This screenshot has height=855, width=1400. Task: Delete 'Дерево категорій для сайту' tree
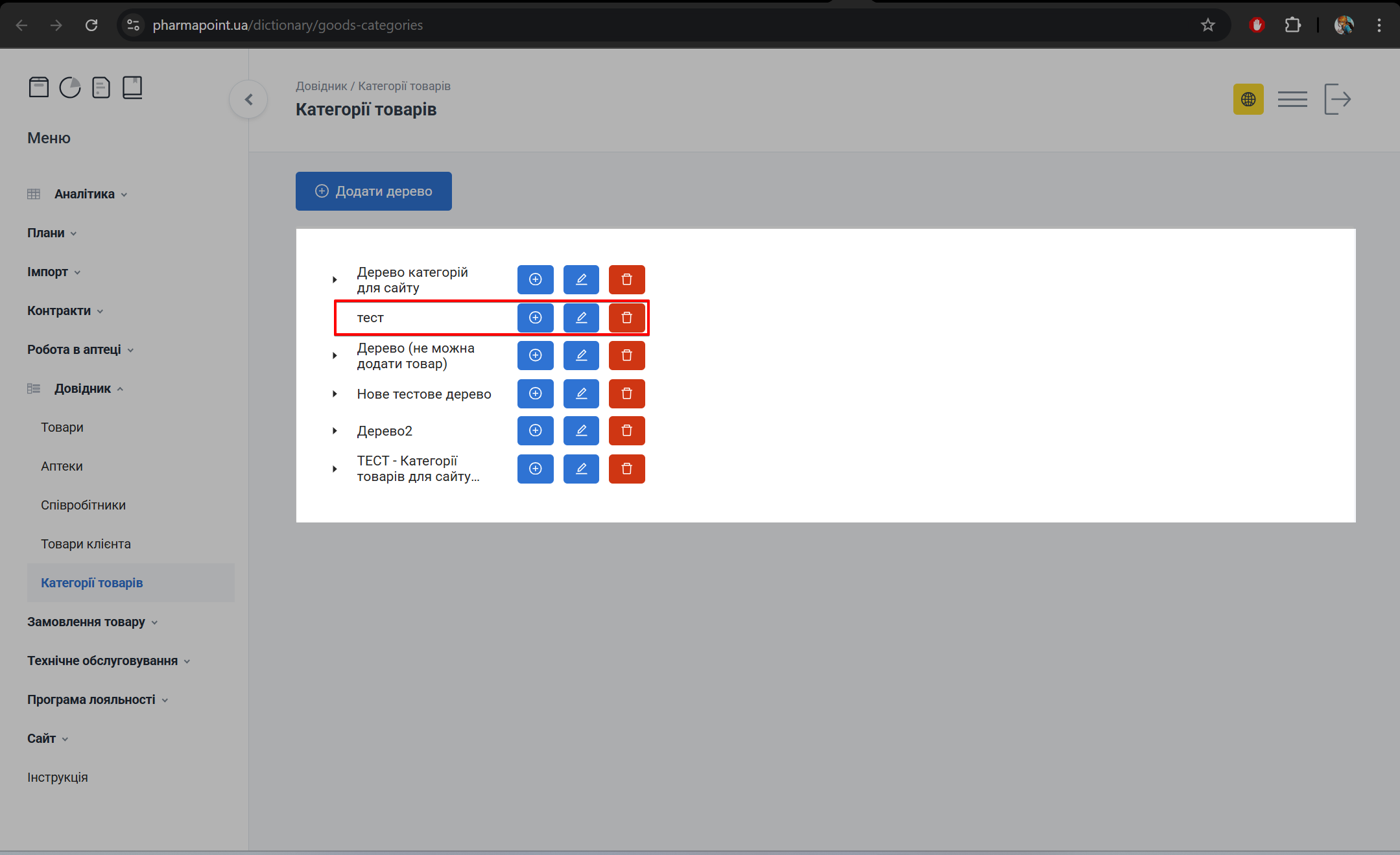tap(626, 279)
